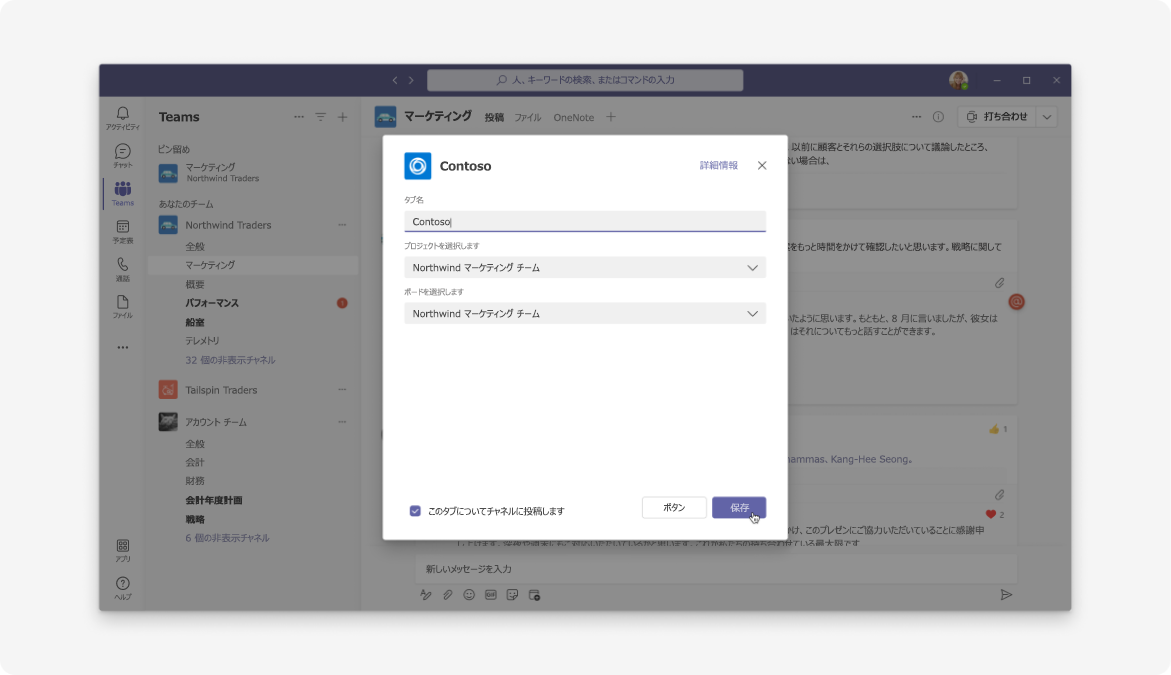Viewport: 1171px width, 675px height.
Task: Click the format text icon in compose
Action: [426, 595]
